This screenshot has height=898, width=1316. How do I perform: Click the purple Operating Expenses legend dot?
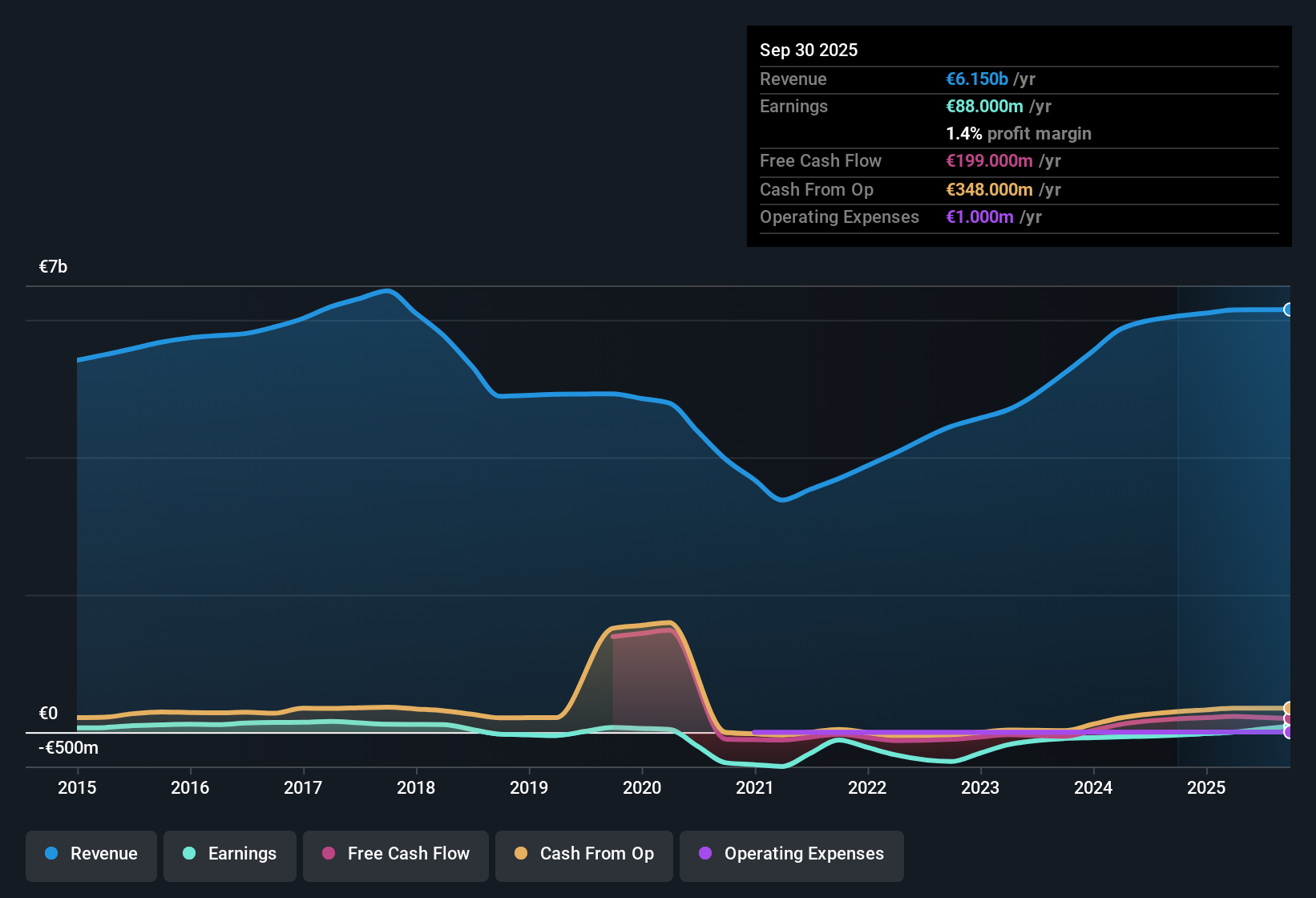point(705,853)
